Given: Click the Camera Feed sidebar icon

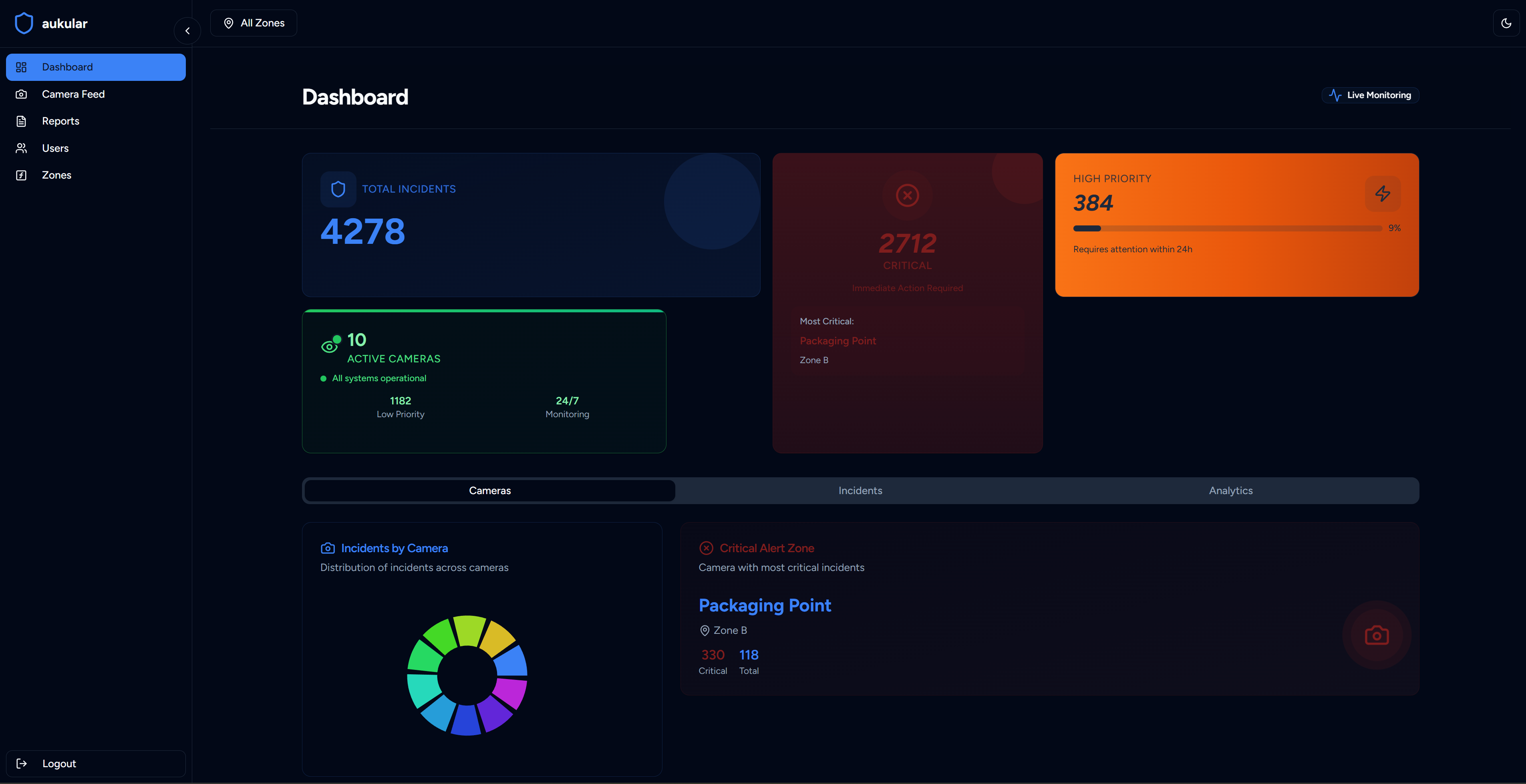Looking at the screenshot, I should click(21, 94).
